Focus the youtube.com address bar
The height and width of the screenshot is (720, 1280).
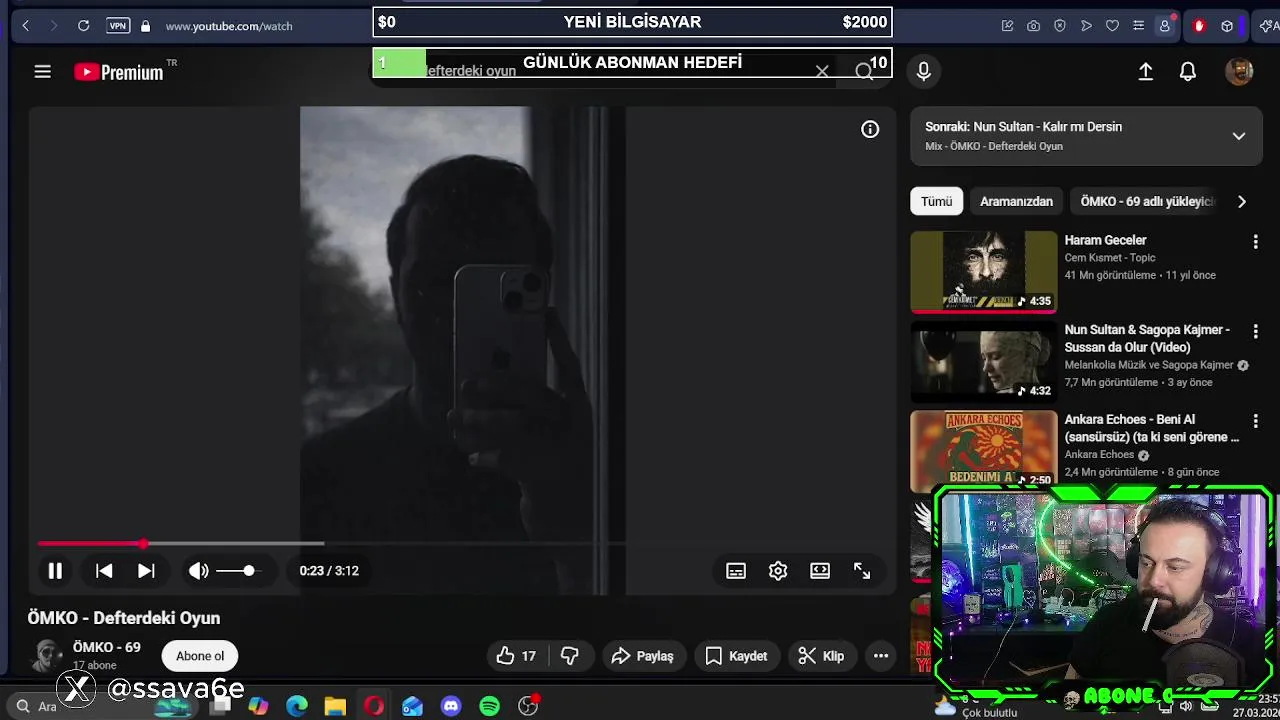click(x=229, y=26)
